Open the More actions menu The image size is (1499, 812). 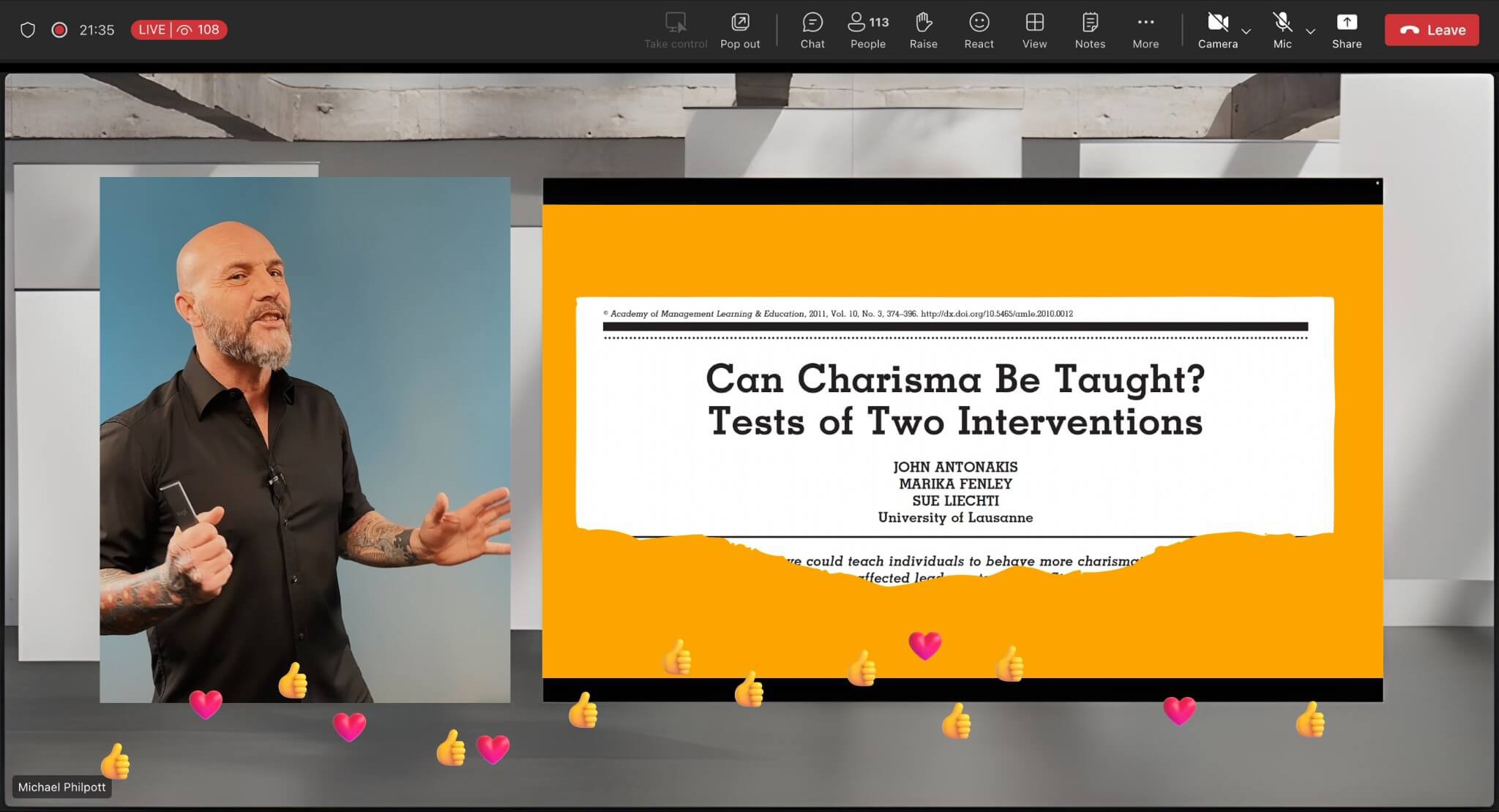point(1145,30)
